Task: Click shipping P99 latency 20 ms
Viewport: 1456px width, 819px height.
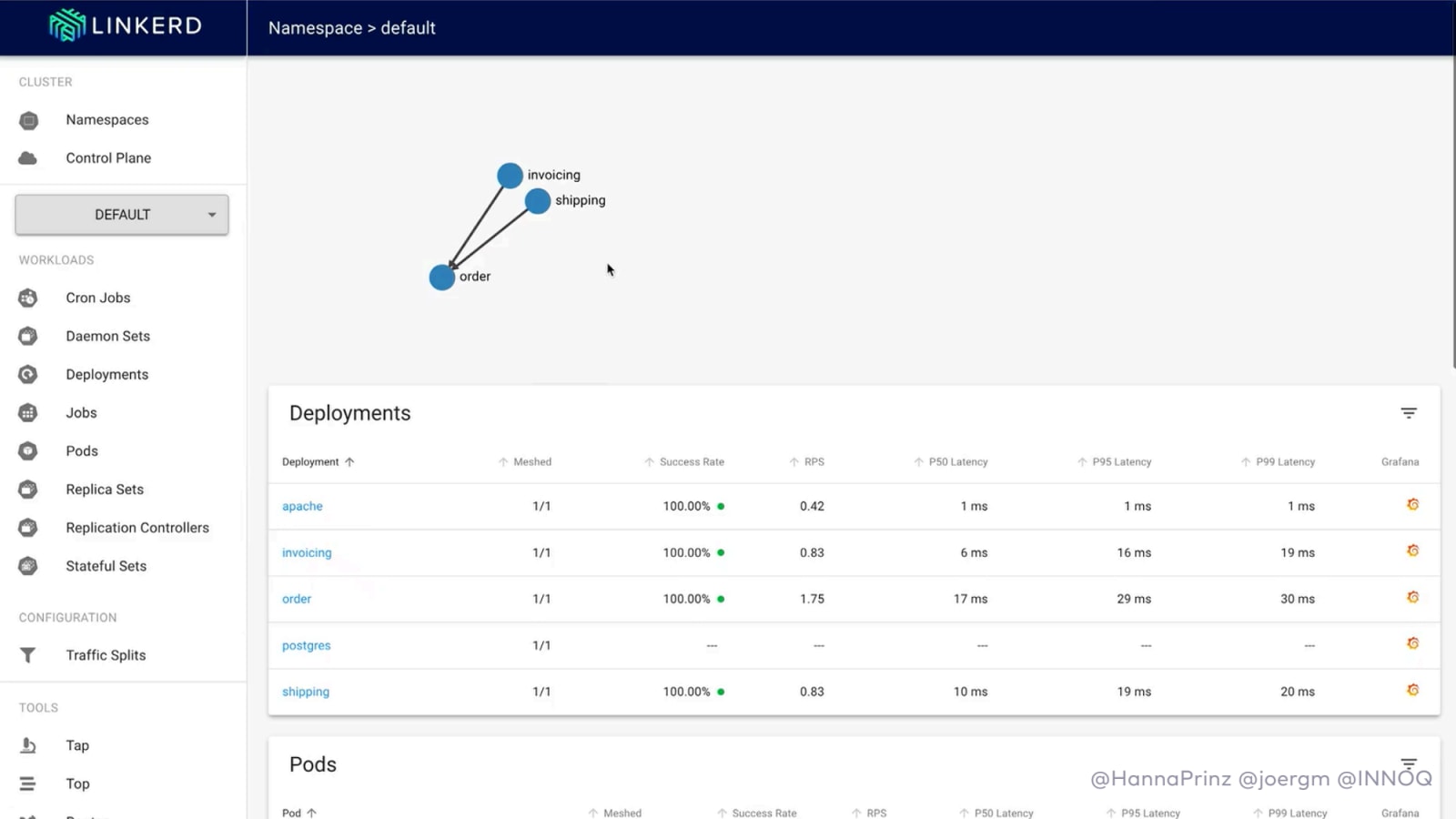Action: click(1298, 692)
